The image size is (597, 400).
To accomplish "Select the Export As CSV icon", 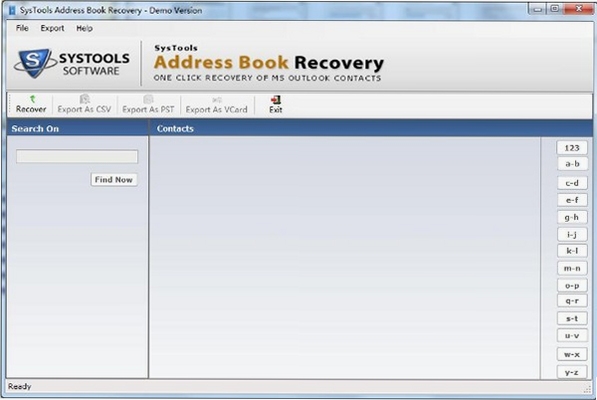I will 85,99.
